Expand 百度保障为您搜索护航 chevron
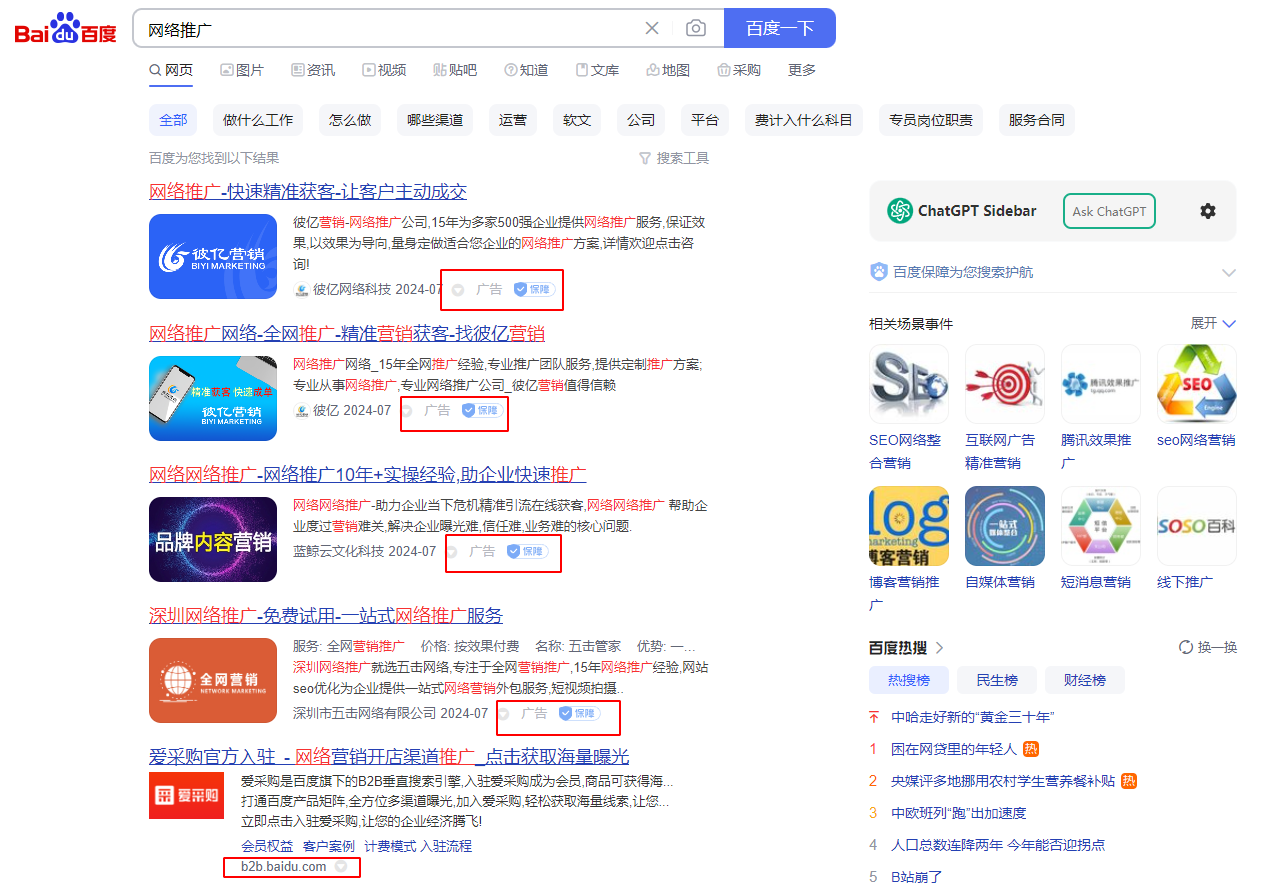Image resolution: width=1271 pixels, height=883 pixels. [x=1229, y=272]
